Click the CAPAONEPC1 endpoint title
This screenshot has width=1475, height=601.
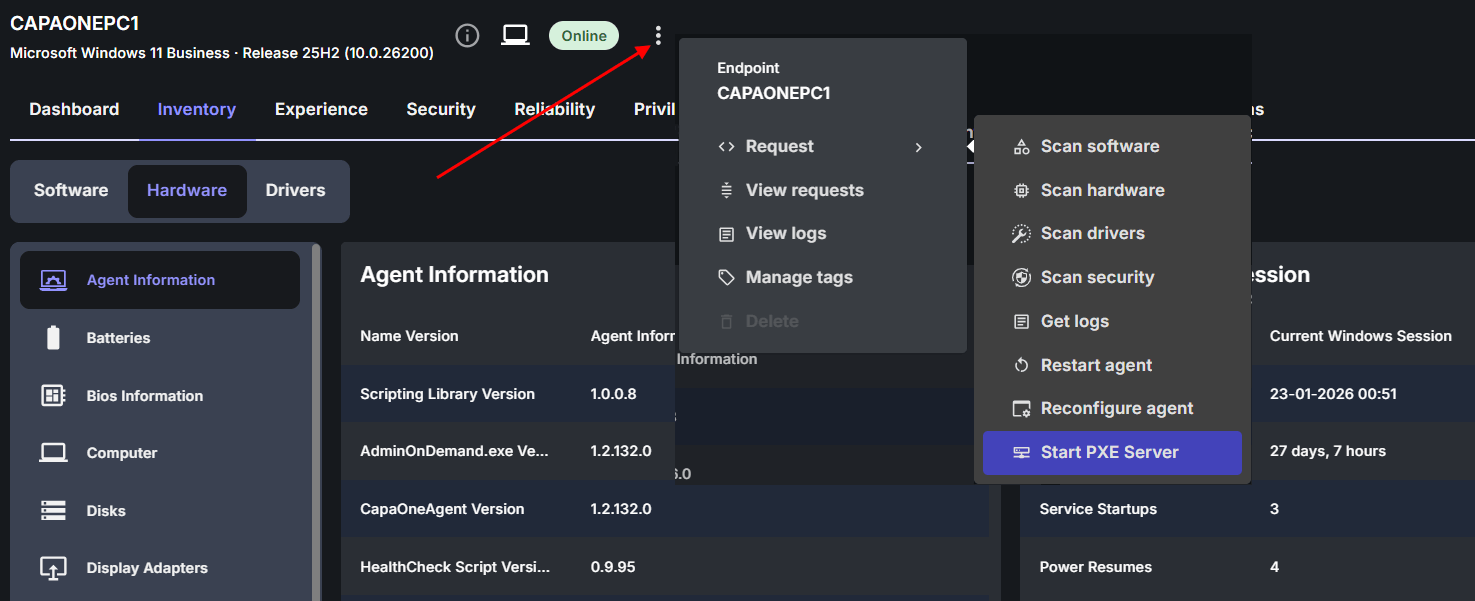point(75,24)
